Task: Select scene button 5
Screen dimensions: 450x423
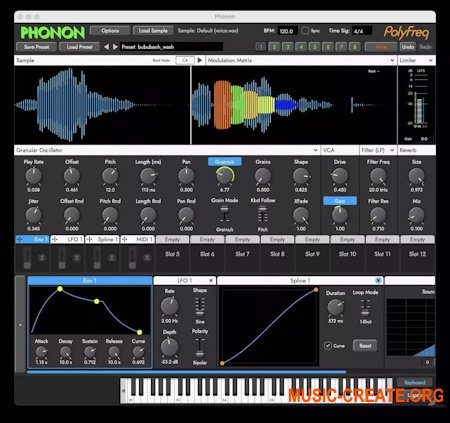Action: pos(314,47)
